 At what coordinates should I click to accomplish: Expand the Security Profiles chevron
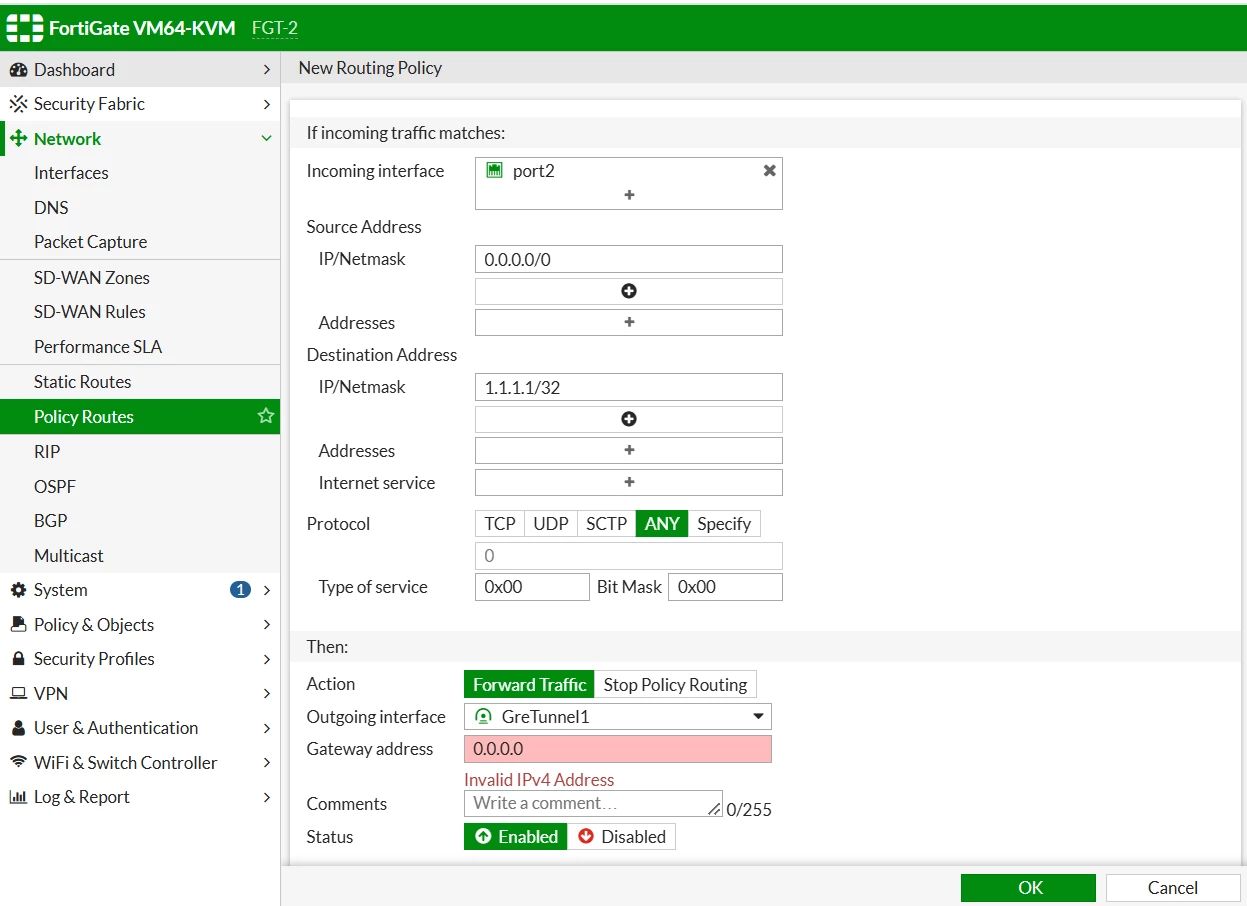pyautogui.click(x=266, y=659)
